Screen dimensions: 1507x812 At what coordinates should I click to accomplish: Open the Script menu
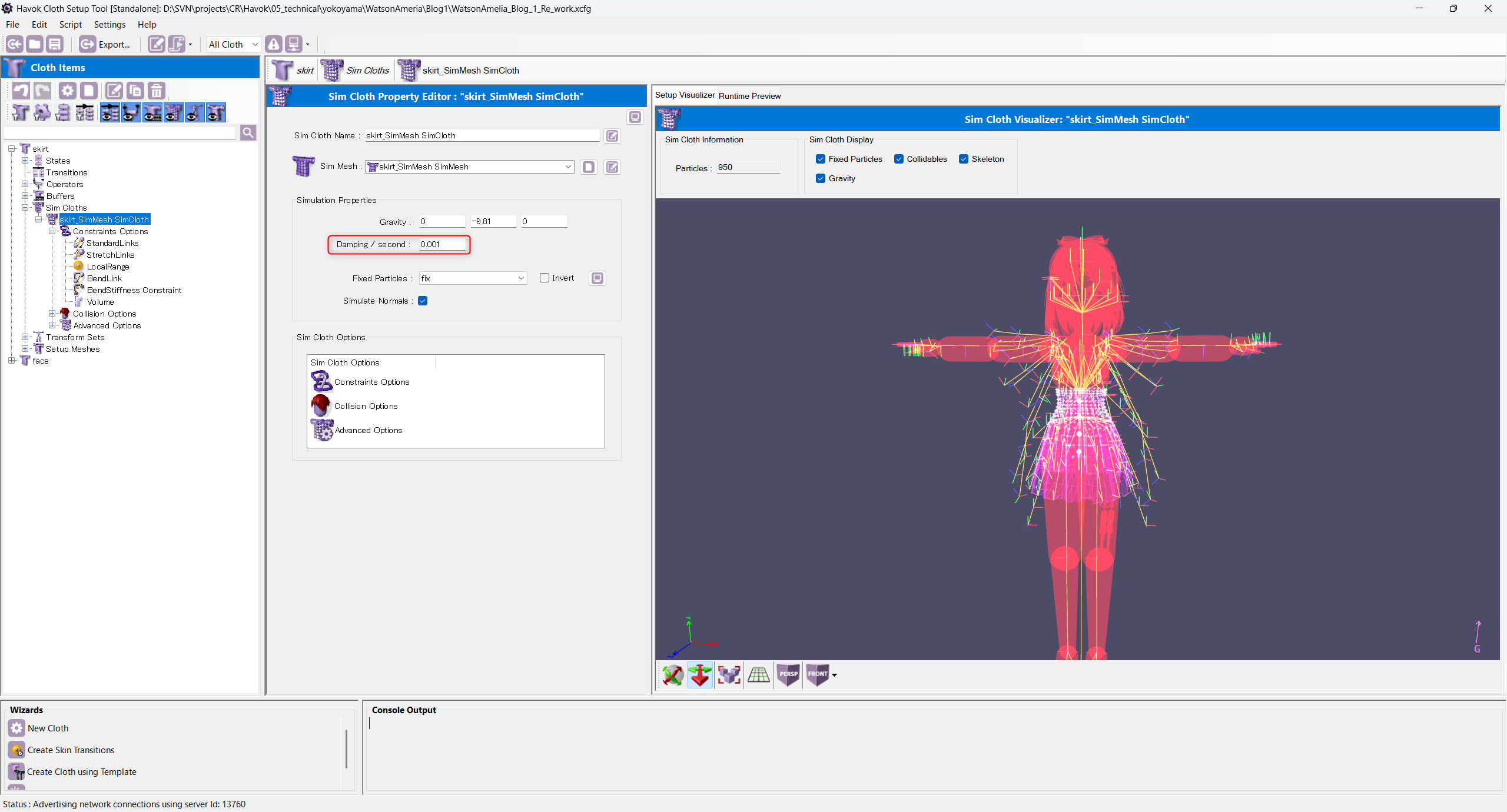pyautogui.click(x=71, y=25)
